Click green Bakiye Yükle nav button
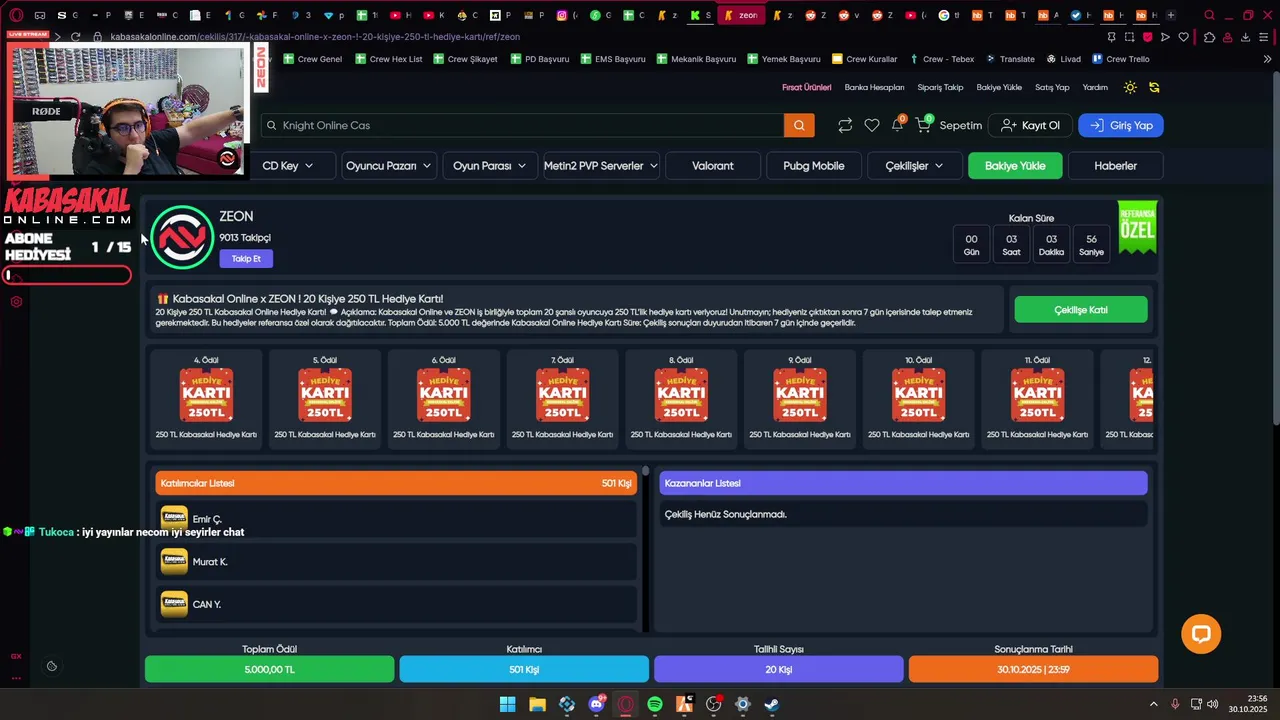The height and width of the screenshot is (720, 1280). tap(1015, 166)
